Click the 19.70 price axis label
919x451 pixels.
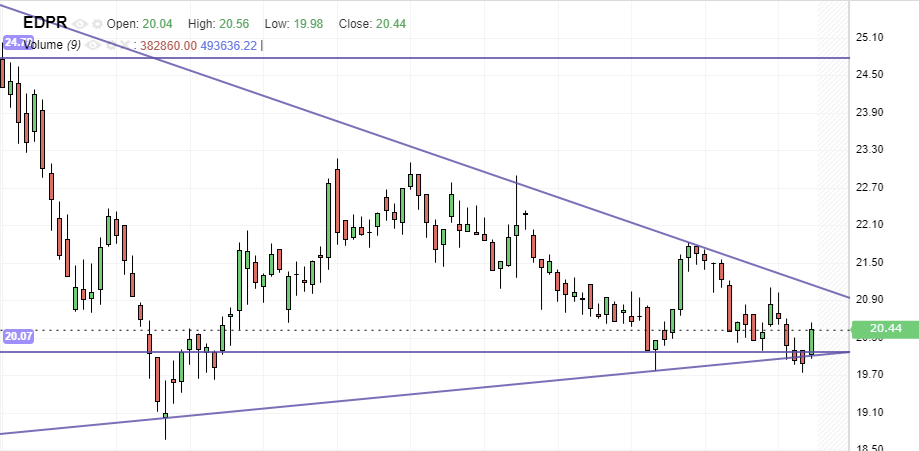coord(870,374)
